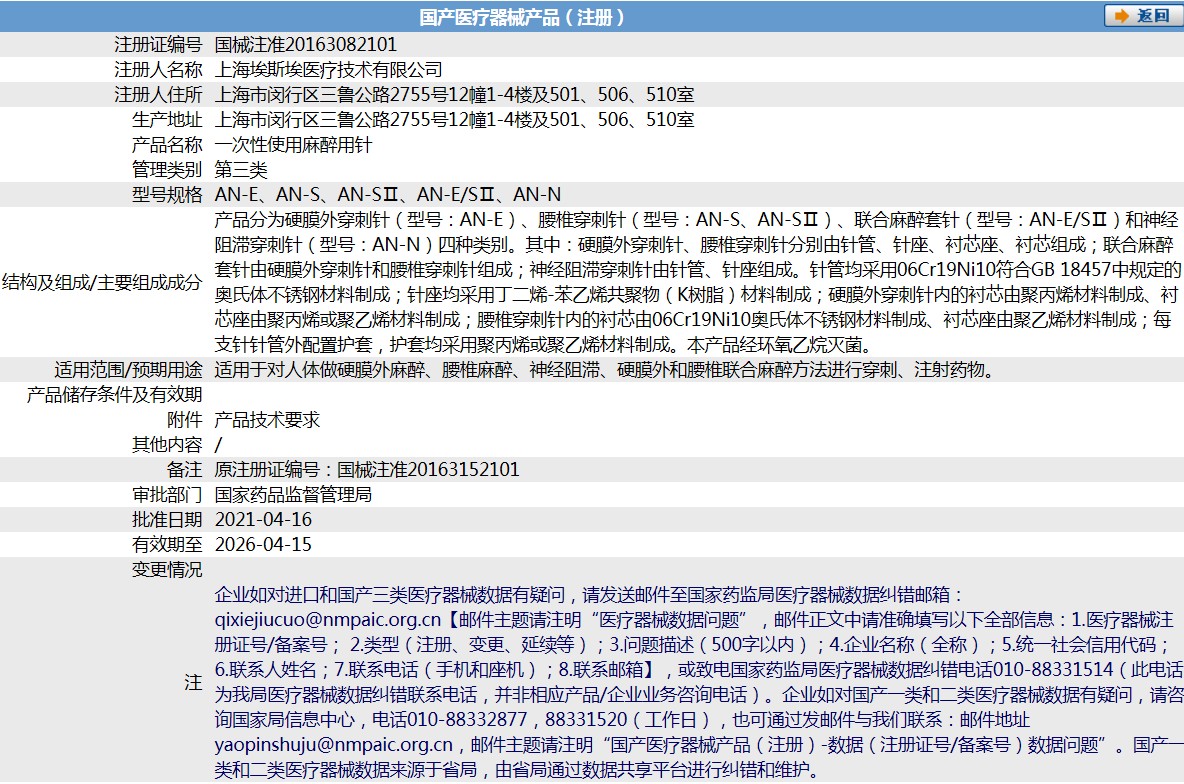
Task: Click the 其他内容 label
Action: click(168, 444)
